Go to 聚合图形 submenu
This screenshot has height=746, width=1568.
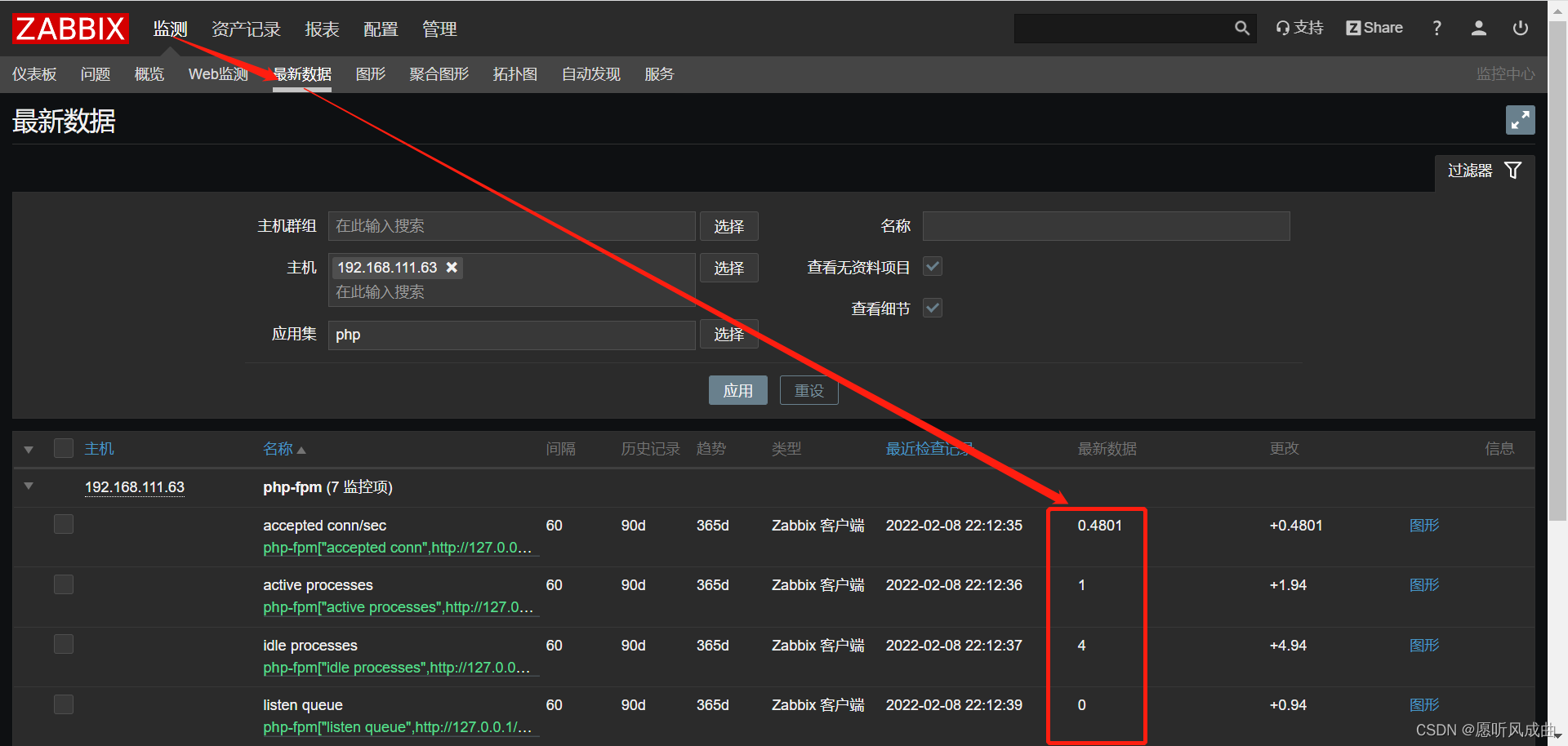439,74
